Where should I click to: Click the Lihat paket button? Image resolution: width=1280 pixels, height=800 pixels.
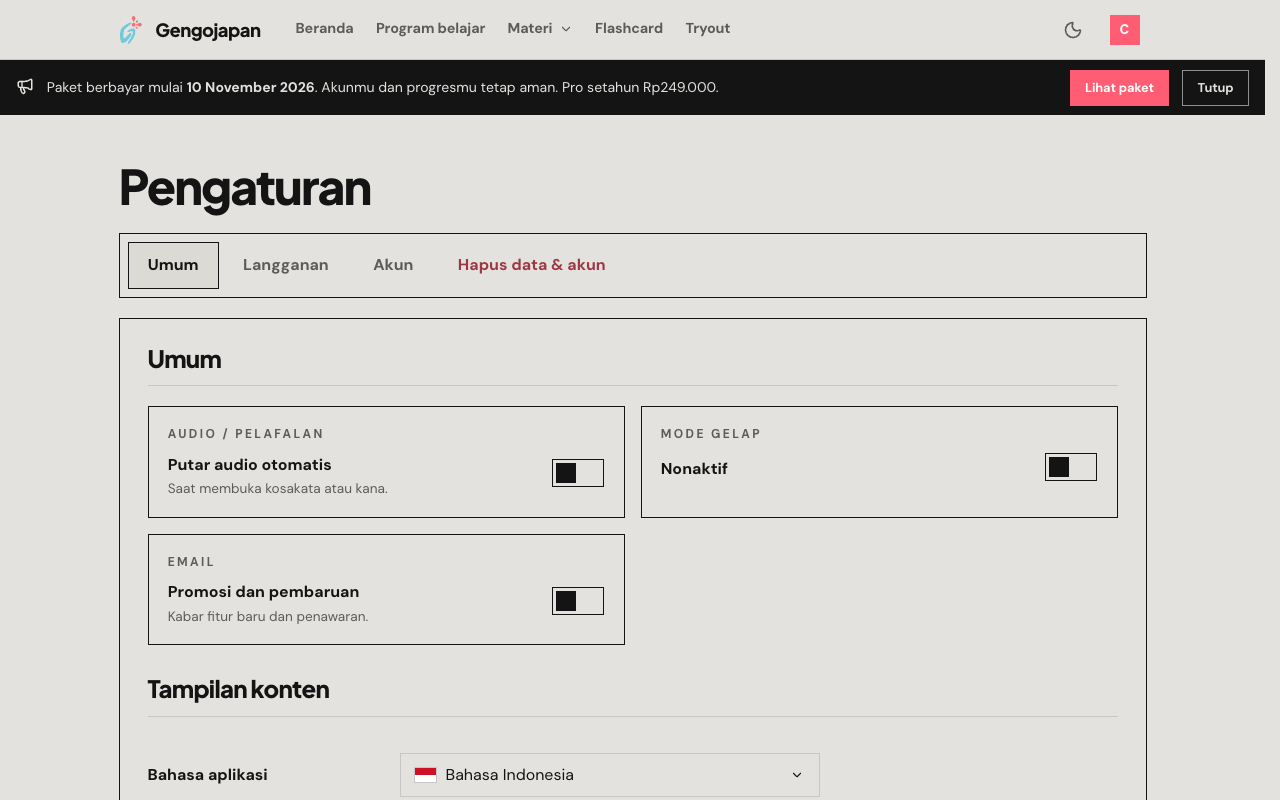(1119, 88)
